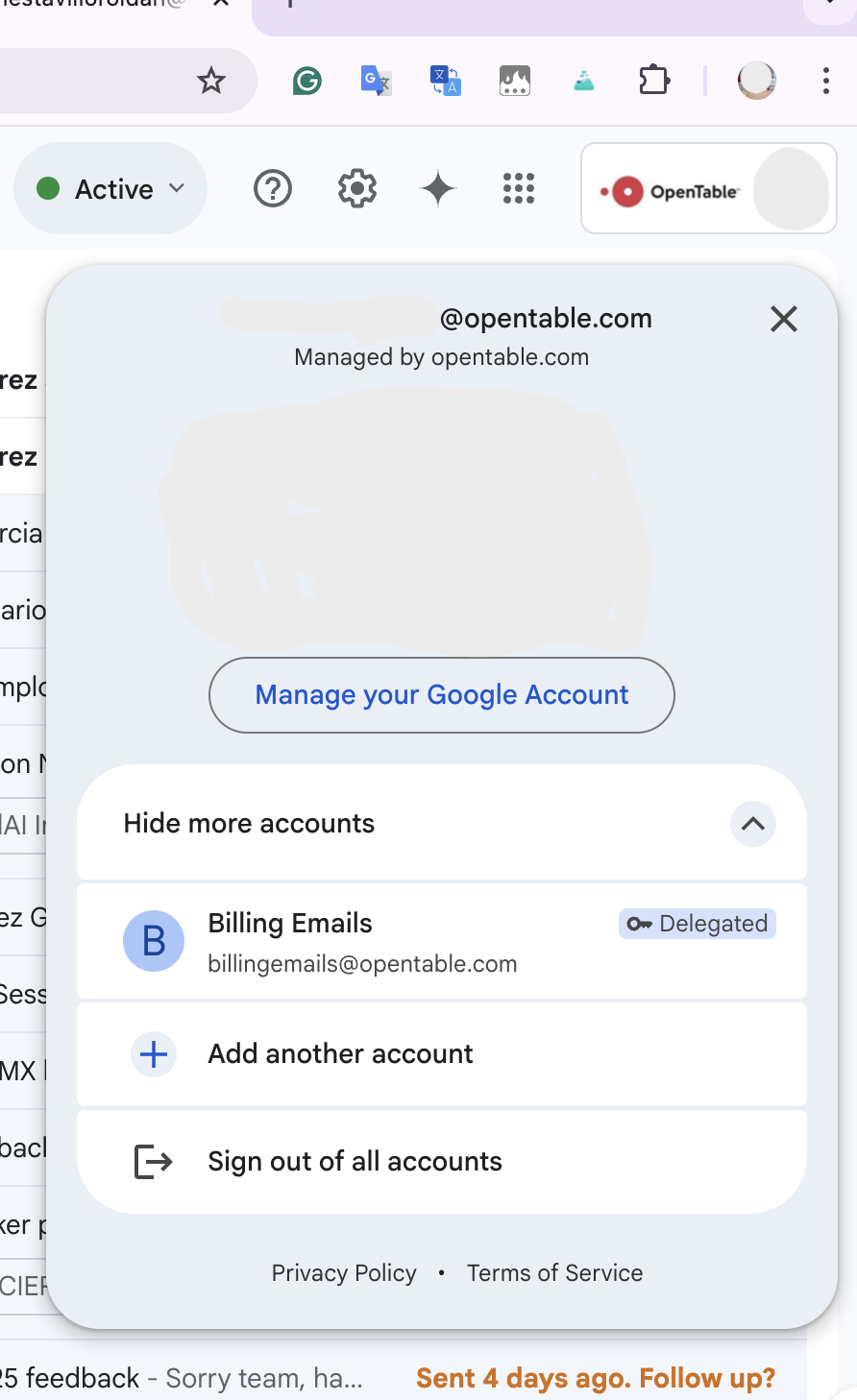Close the current browser tab
This screenshot has height=1400, width=857.
[x=221, y=3]
